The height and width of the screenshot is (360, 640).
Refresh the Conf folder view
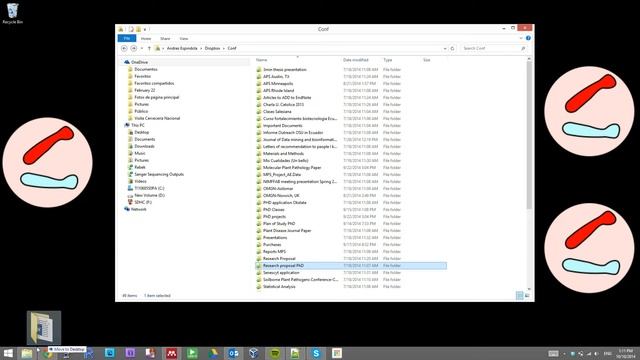(x=452, y=48)
